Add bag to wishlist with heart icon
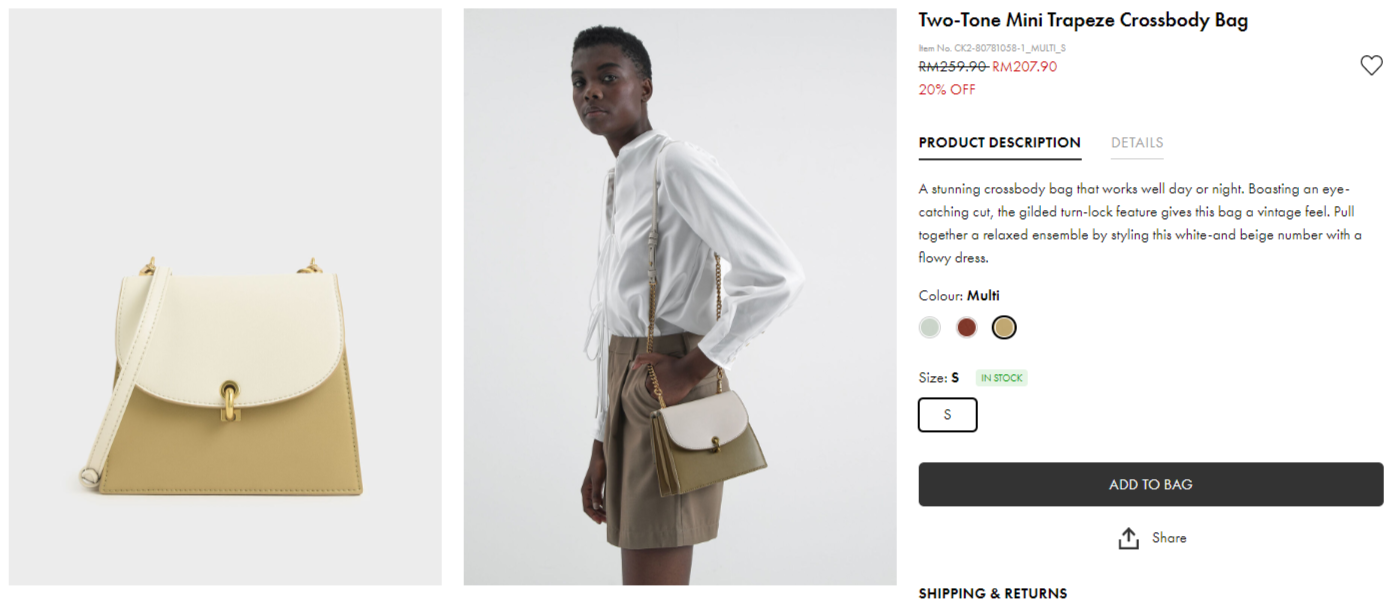1391x601 pixels. (x=1371, y=66)
